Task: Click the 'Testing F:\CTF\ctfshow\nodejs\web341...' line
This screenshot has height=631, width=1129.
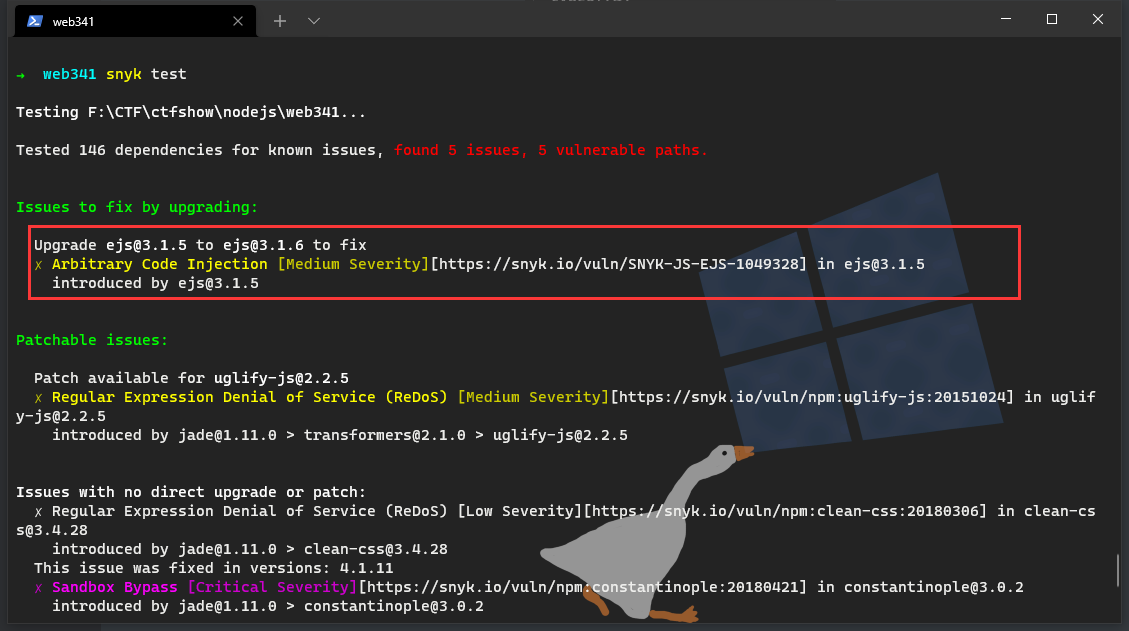Action: [x=191, y=112]
